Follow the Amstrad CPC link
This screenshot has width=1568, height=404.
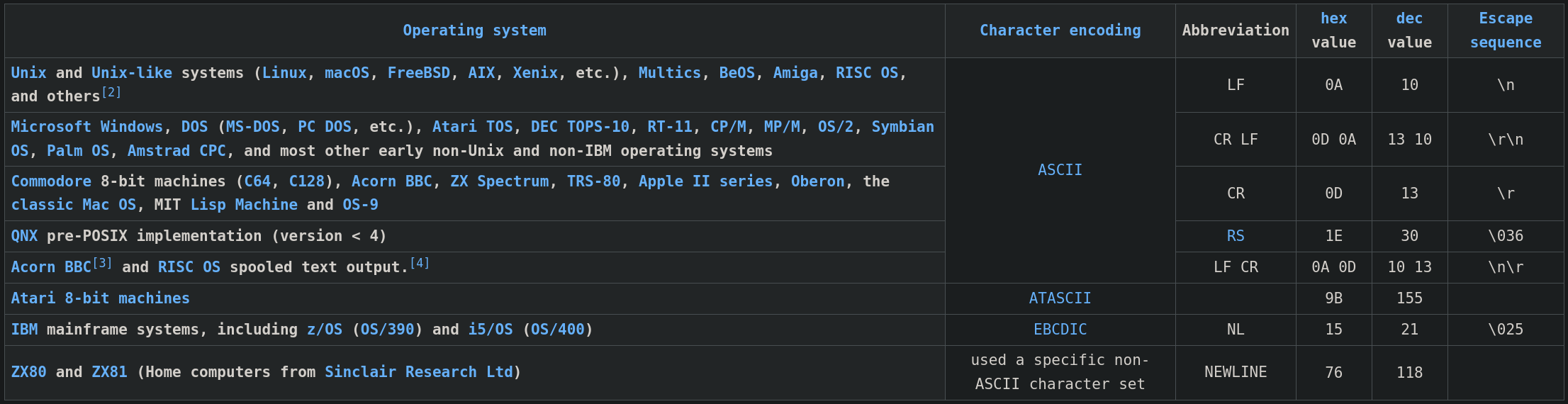tap(176, 151)
